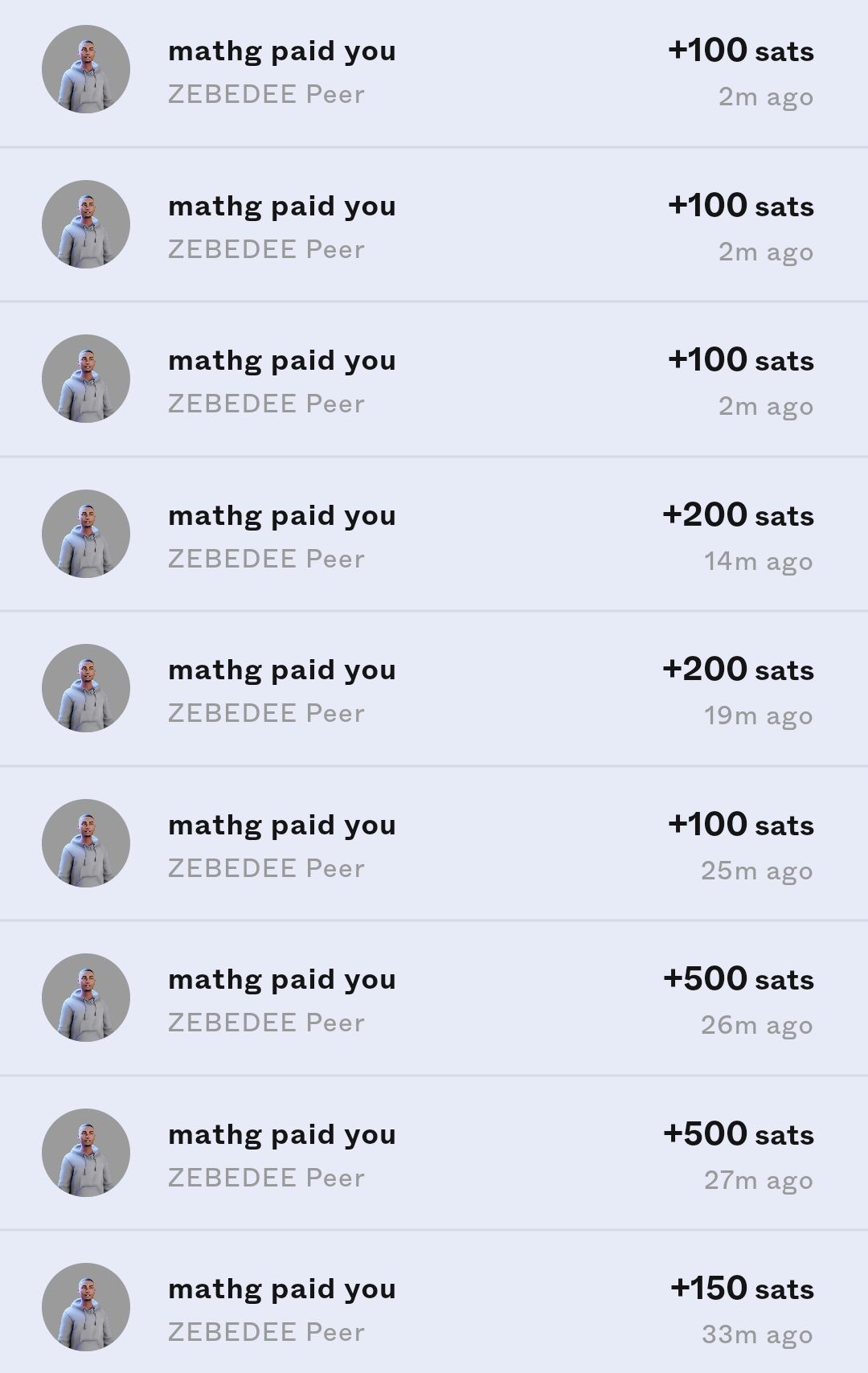Tap the profile picture on the 27m ago payment

(x=86, y=1153)
